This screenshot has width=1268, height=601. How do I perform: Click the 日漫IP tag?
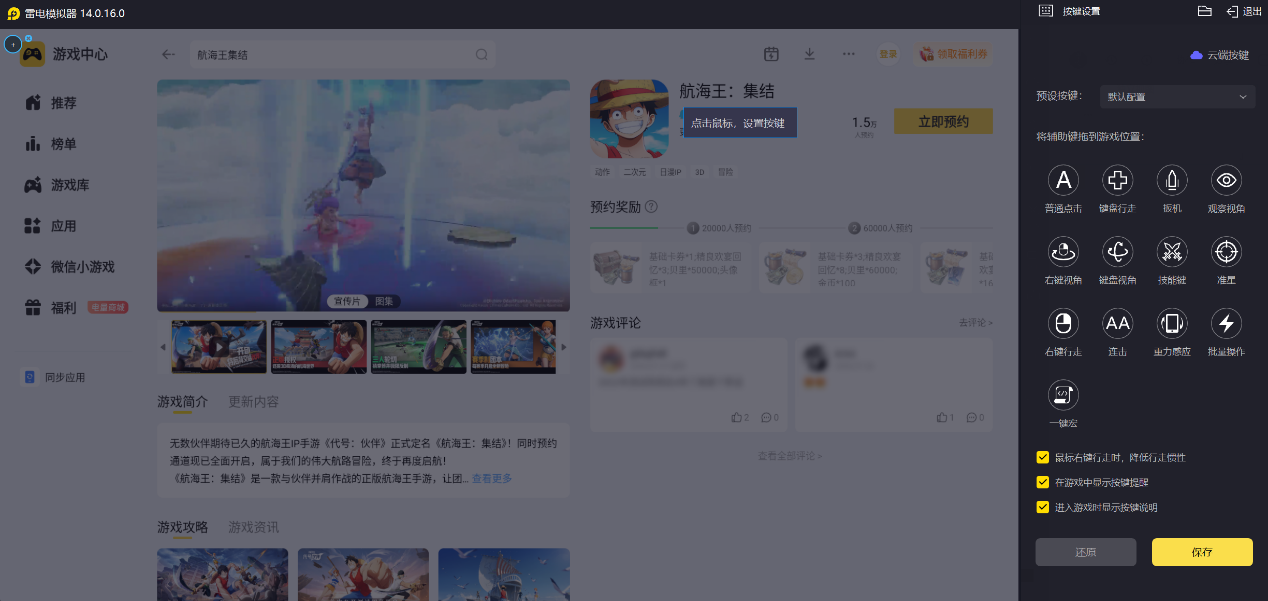tap(670, 172)
